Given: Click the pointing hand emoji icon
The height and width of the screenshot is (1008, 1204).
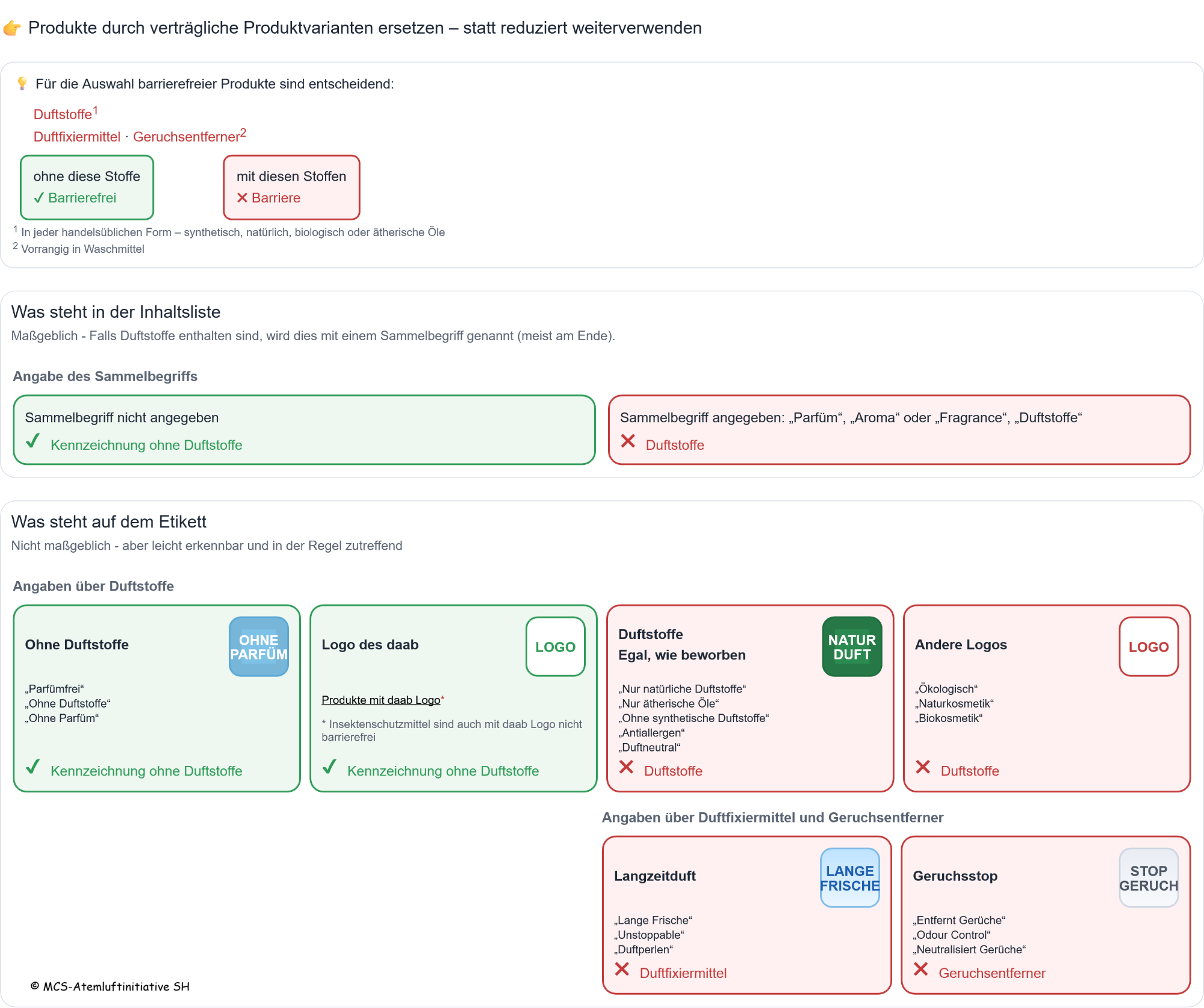Looking at the screenshot, I should [12, 28].
